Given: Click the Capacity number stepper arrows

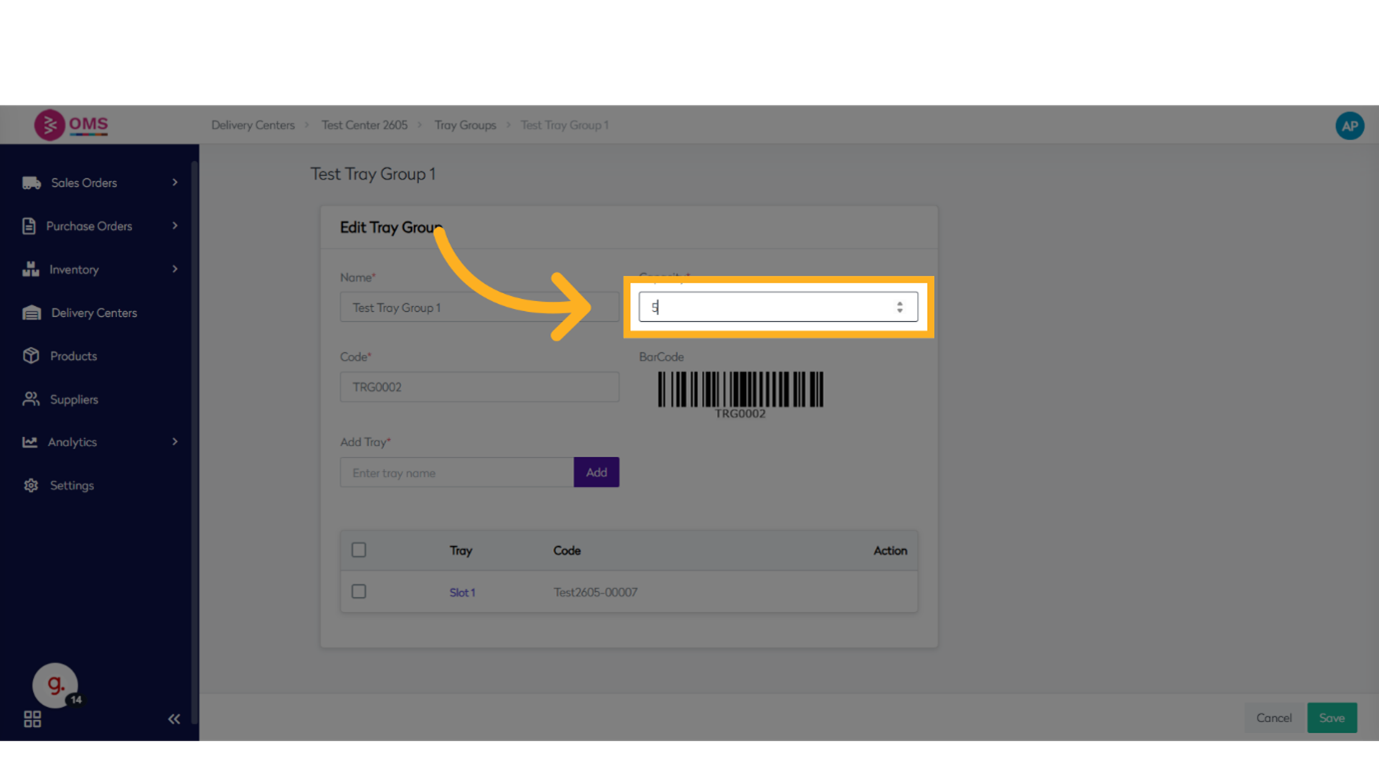Looking at the screenshot, I should 900,307.
